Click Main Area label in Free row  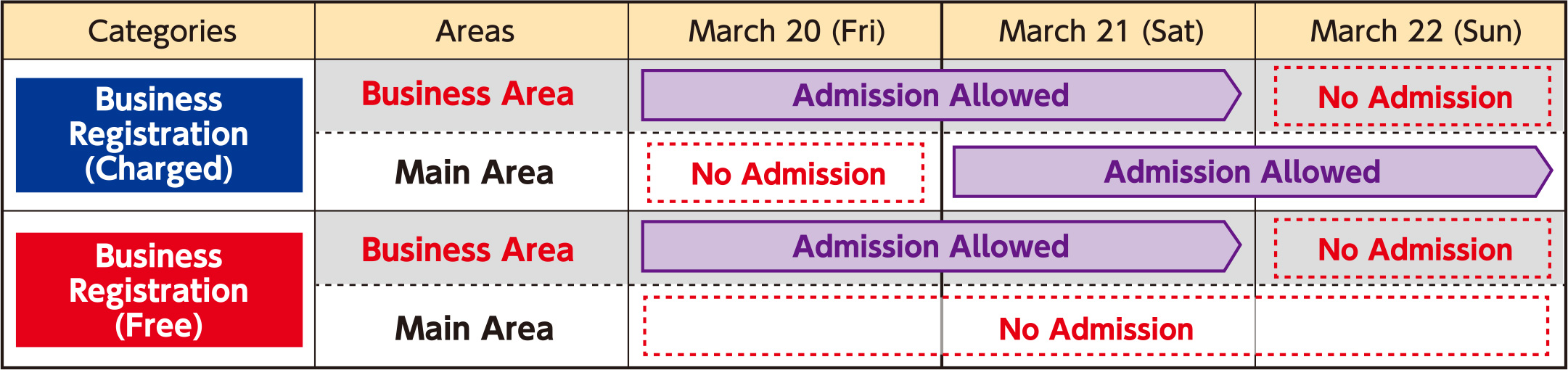pos(474,329)
